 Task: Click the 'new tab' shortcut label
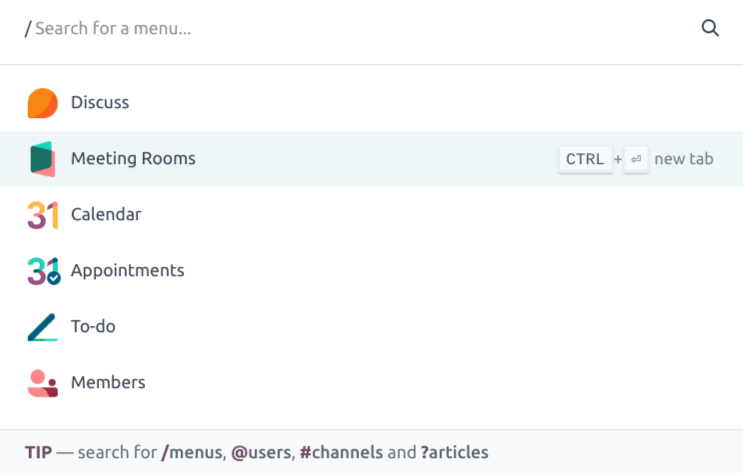pyautogui.click(x=684, y=159)
